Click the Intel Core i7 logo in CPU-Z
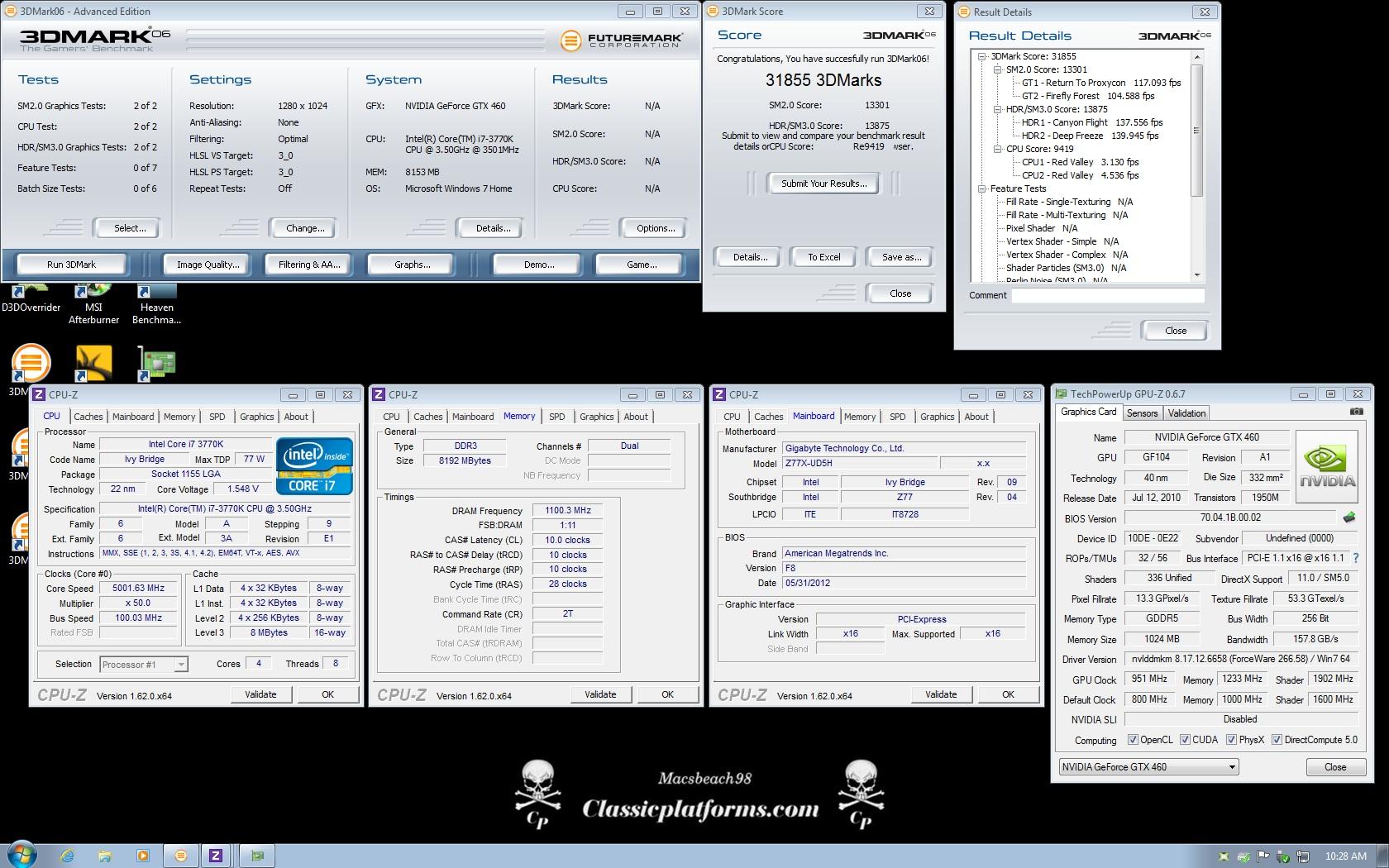 pos(314,465)
